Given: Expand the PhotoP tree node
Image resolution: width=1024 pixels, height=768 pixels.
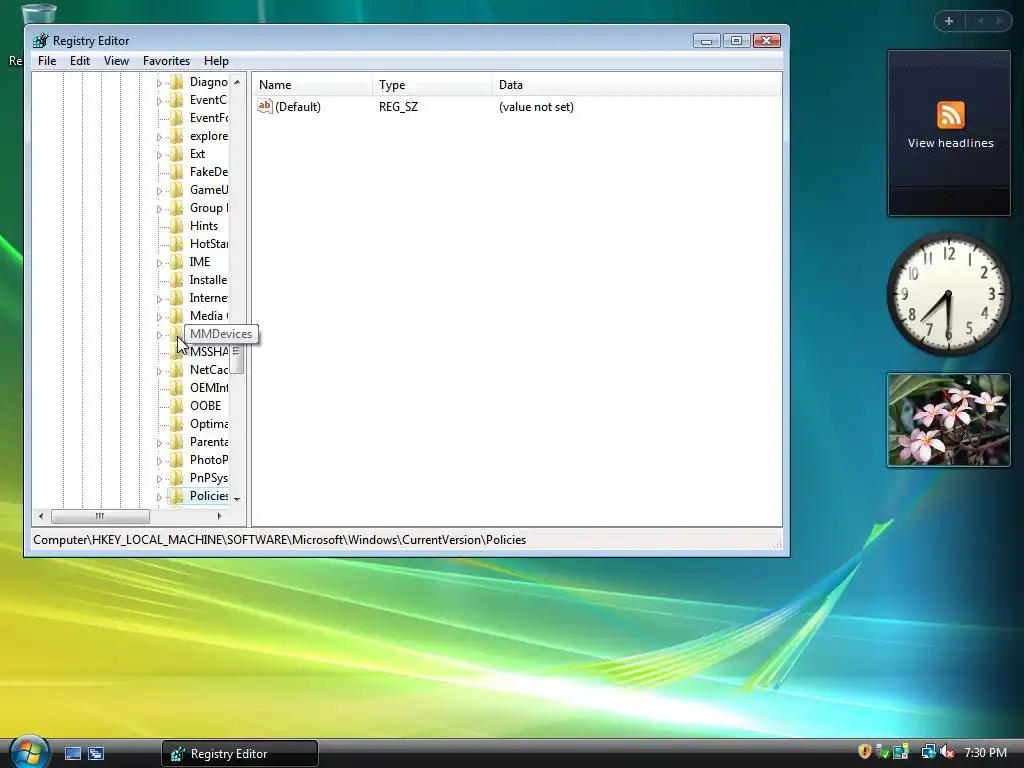Looking at the screenshot, I should pyautogui.click(x=159, y=461).
